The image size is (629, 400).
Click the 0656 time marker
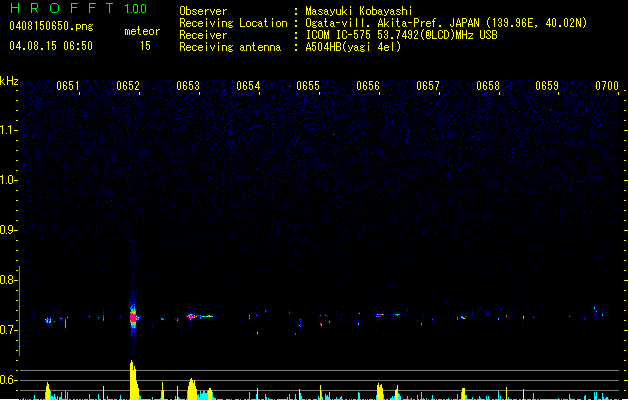pos(368,86)
